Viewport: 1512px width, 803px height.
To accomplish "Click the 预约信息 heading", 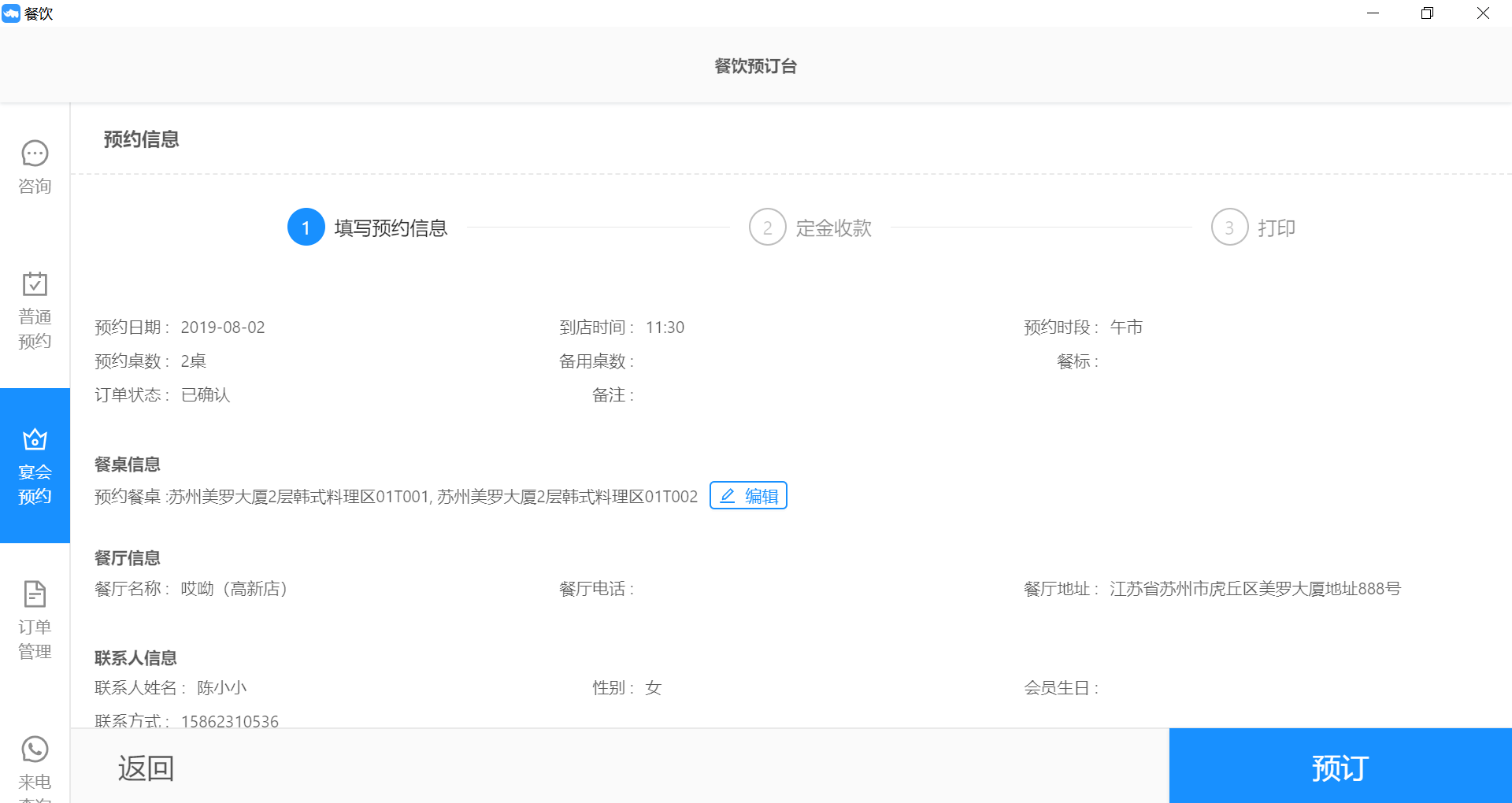I will point(142,139).
